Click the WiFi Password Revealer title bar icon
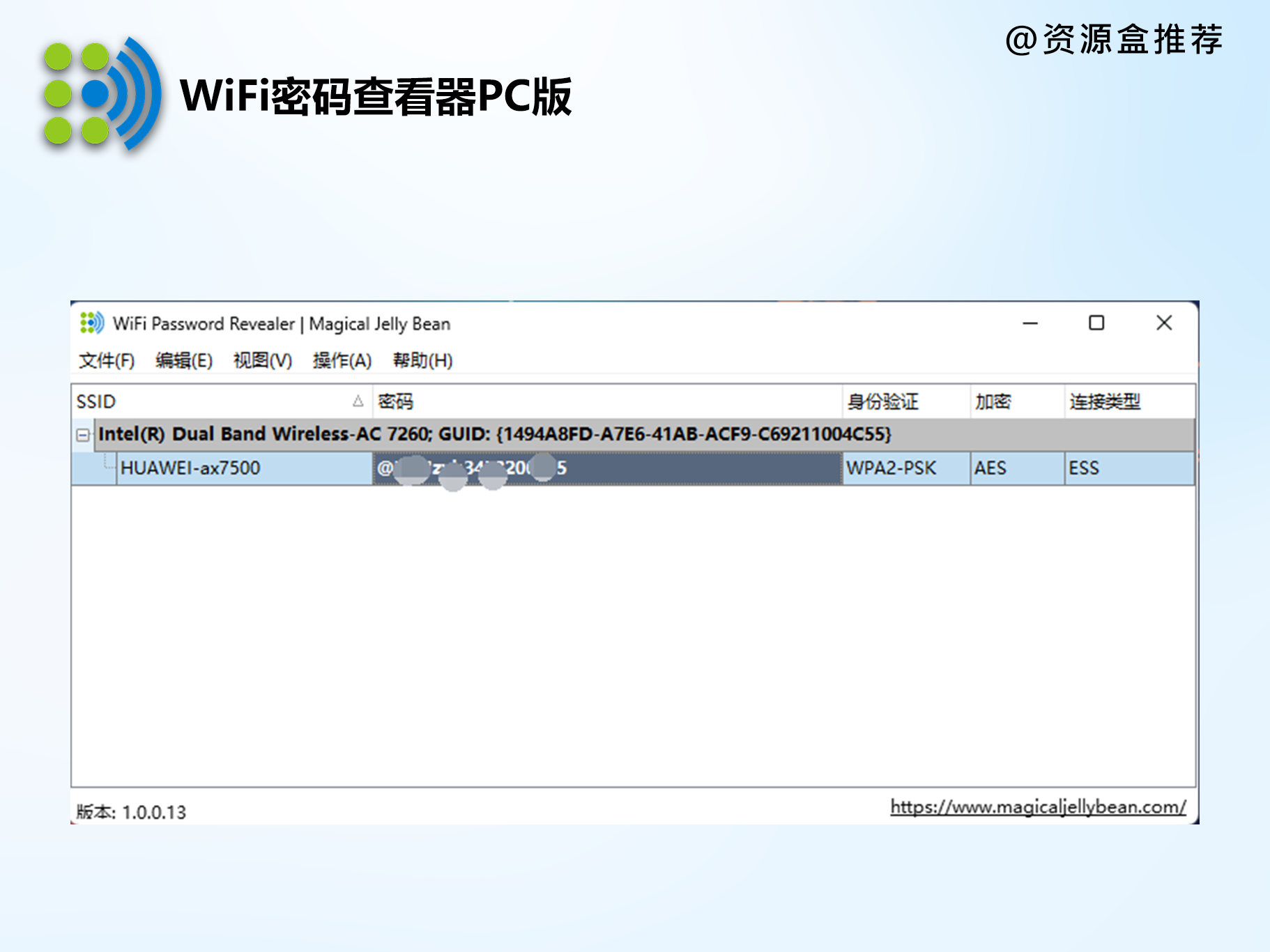This screenshot has width=1270, height=952. coord(91,323)
